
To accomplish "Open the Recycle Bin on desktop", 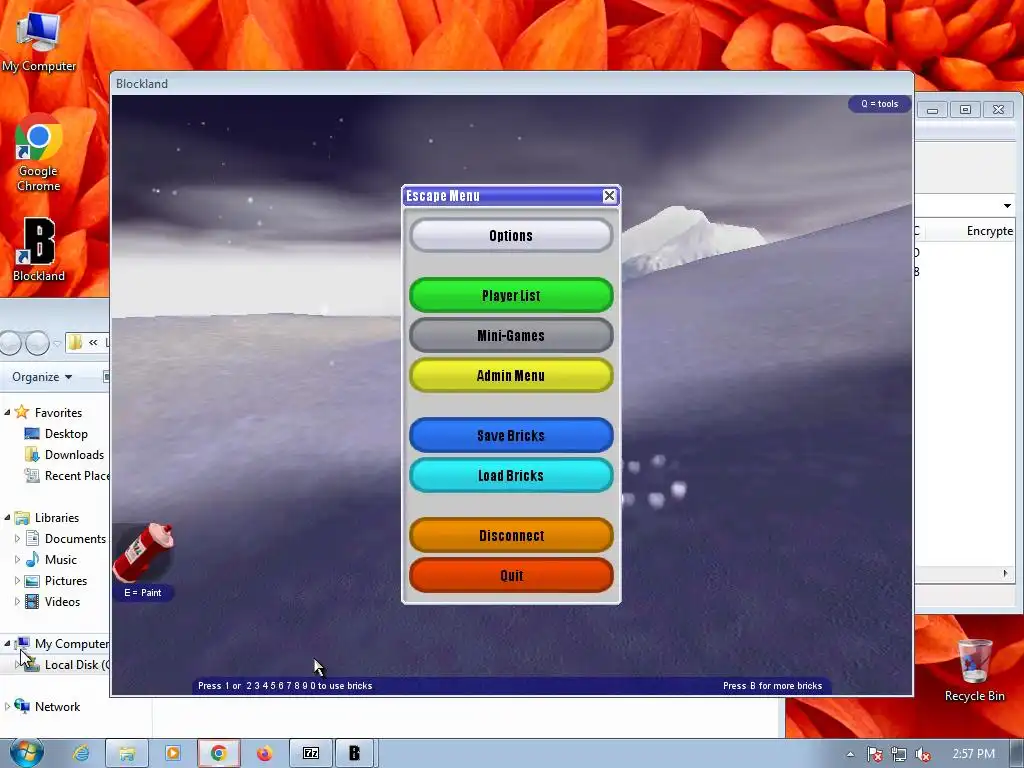I will coord(974,670).
